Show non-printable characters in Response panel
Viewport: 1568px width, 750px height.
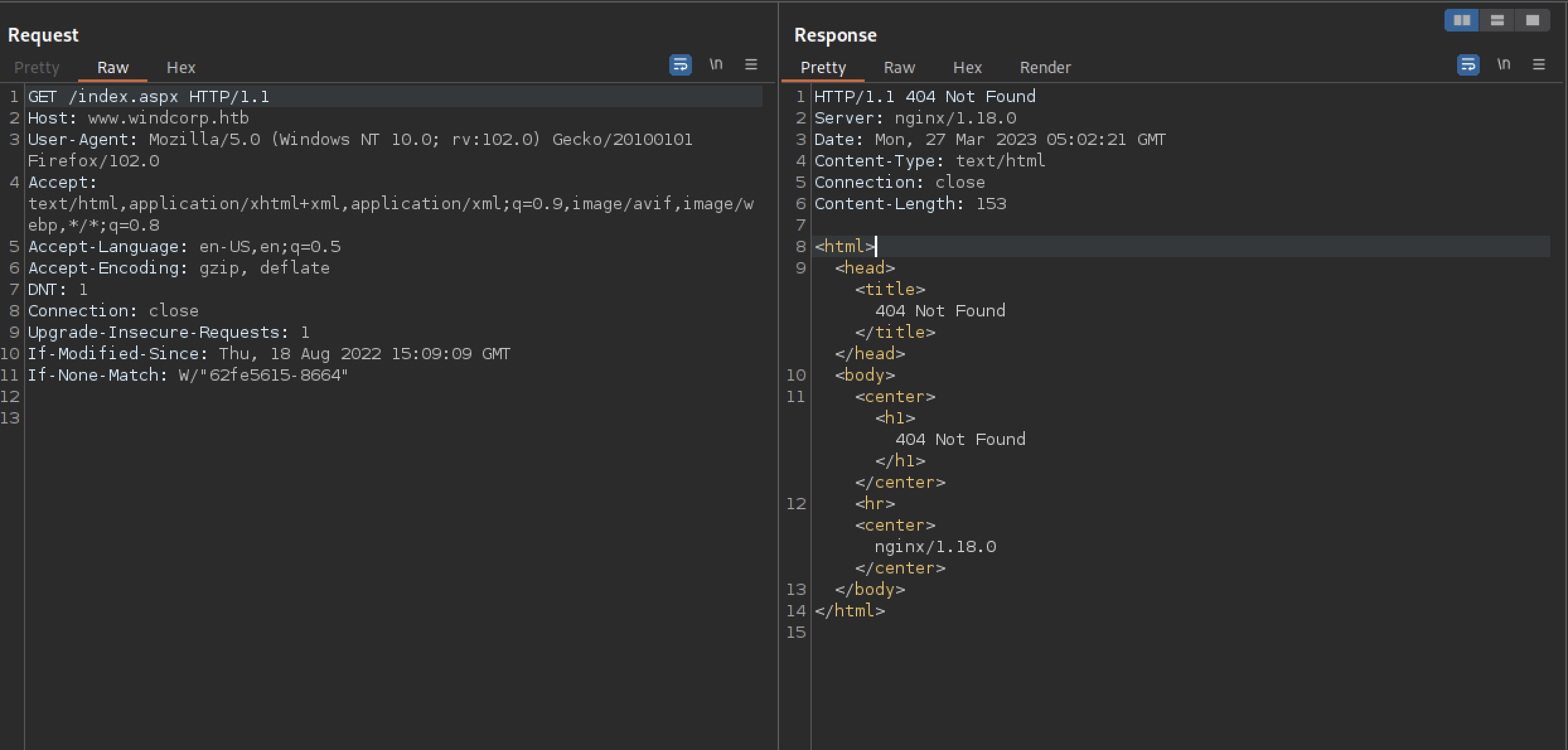point(1504,64)
